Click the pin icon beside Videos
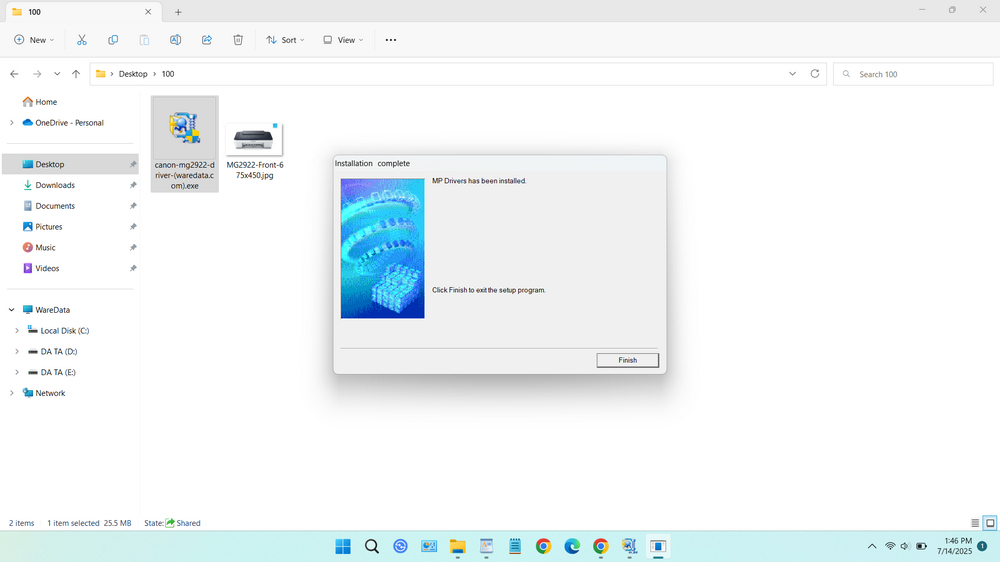The height and width of the screenshot is (562, 1000). [133, 269]
